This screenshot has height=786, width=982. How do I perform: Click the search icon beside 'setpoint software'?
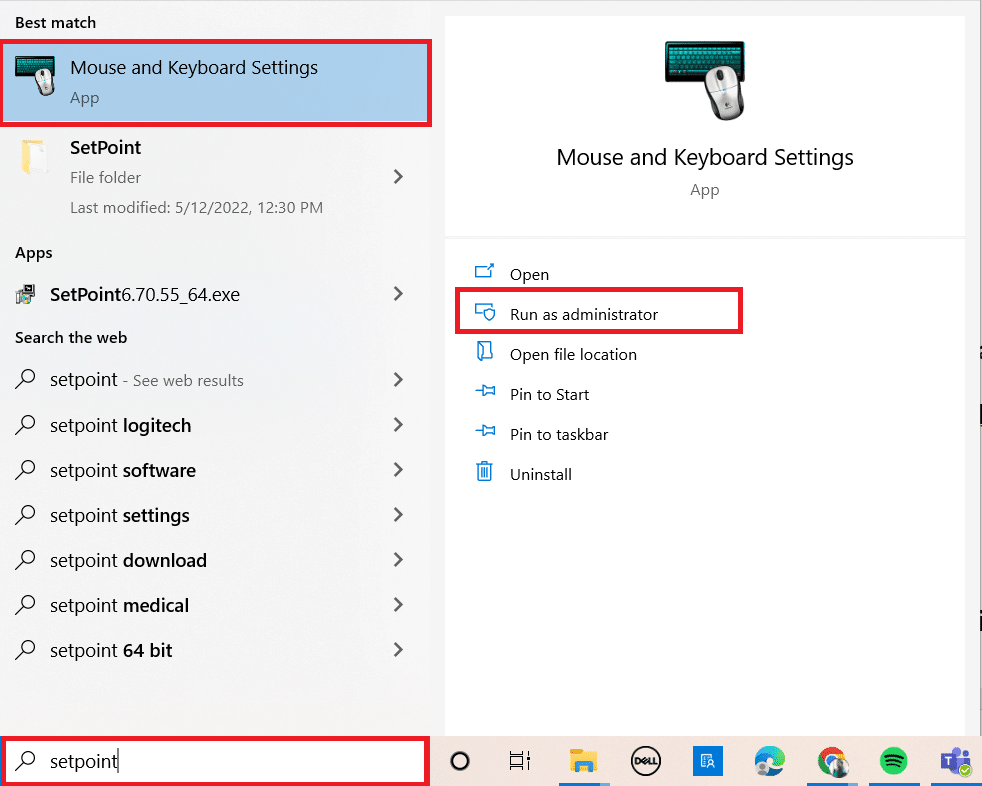[x=25, y=469]
